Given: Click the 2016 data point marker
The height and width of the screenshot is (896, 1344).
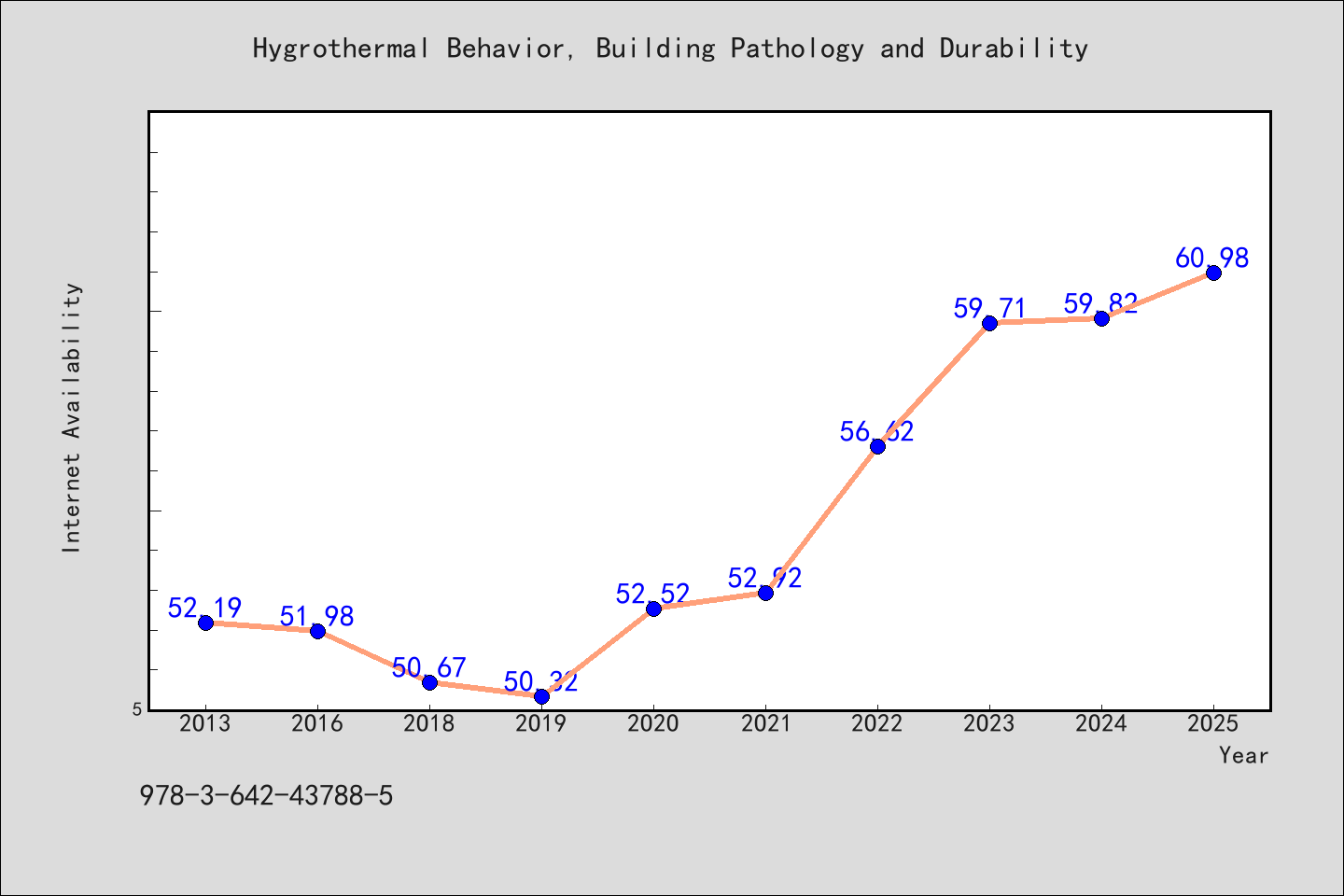Looking at the screenshot, I should tap(317, 631).
